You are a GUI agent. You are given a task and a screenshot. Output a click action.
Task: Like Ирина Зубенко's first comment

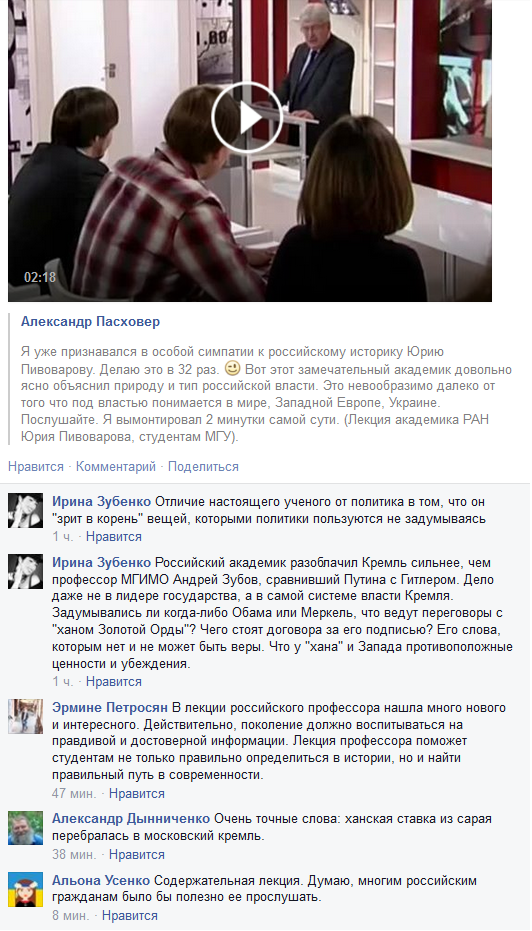[x=114, y=537]
